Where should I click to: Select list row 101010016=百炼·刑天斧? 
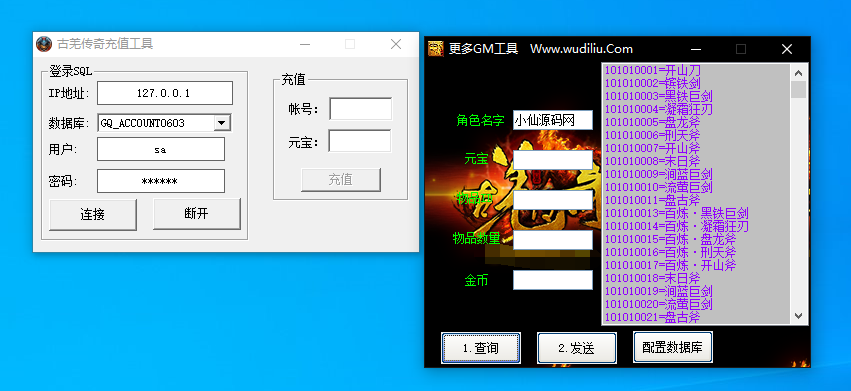coord(696,253)
